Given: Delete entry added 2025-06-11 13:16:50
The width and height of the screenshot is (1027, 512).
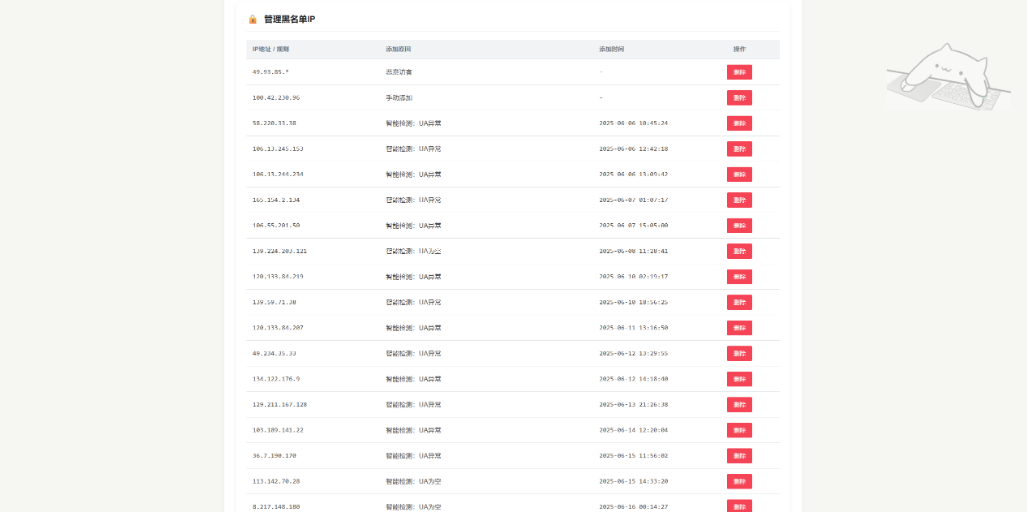Looking at the screenshot, I should tap(739, 328).
